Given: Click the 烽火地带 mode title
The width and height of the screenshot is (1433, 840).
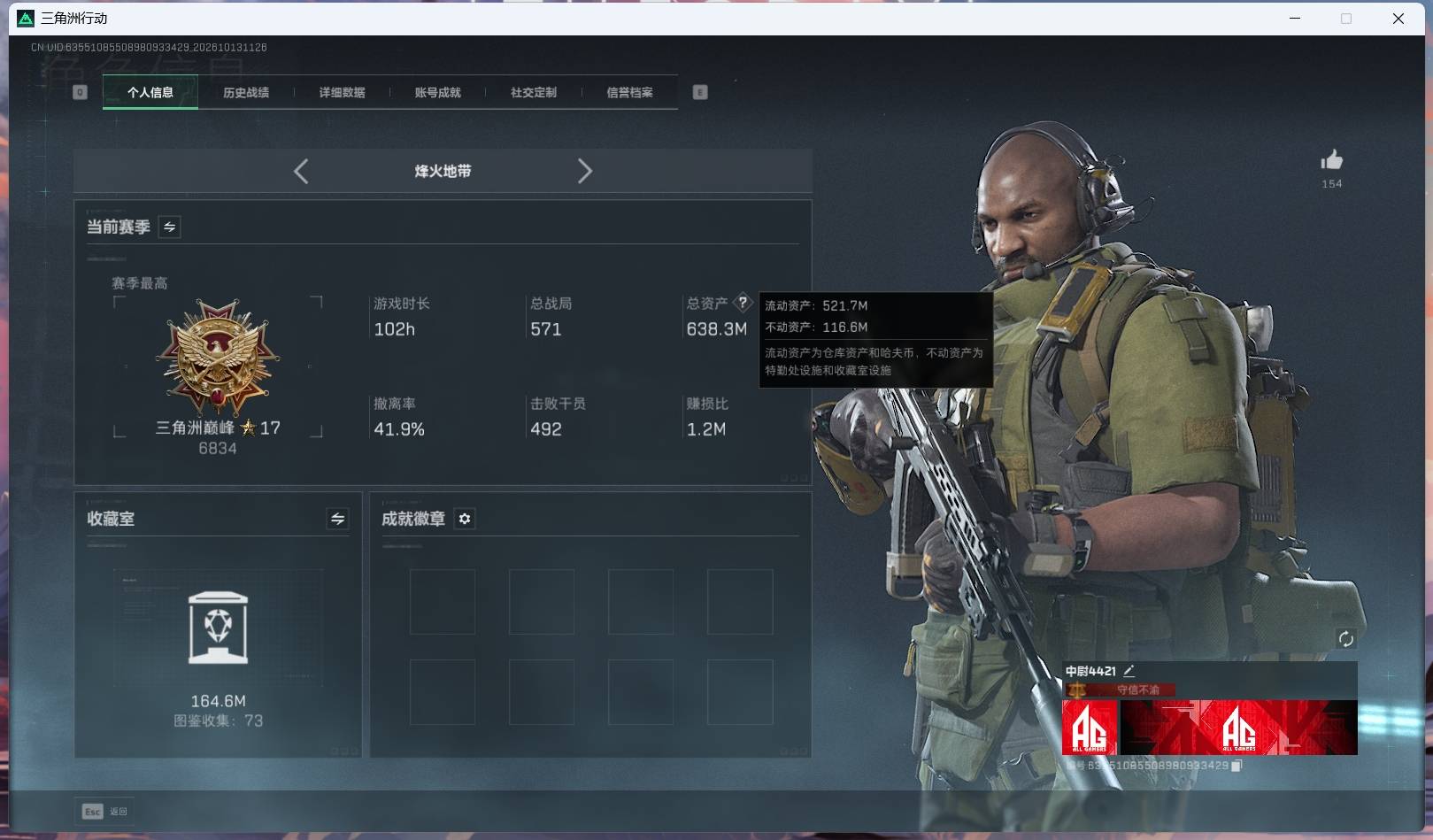Looking at the screenshot, I should tap(443, 171).
